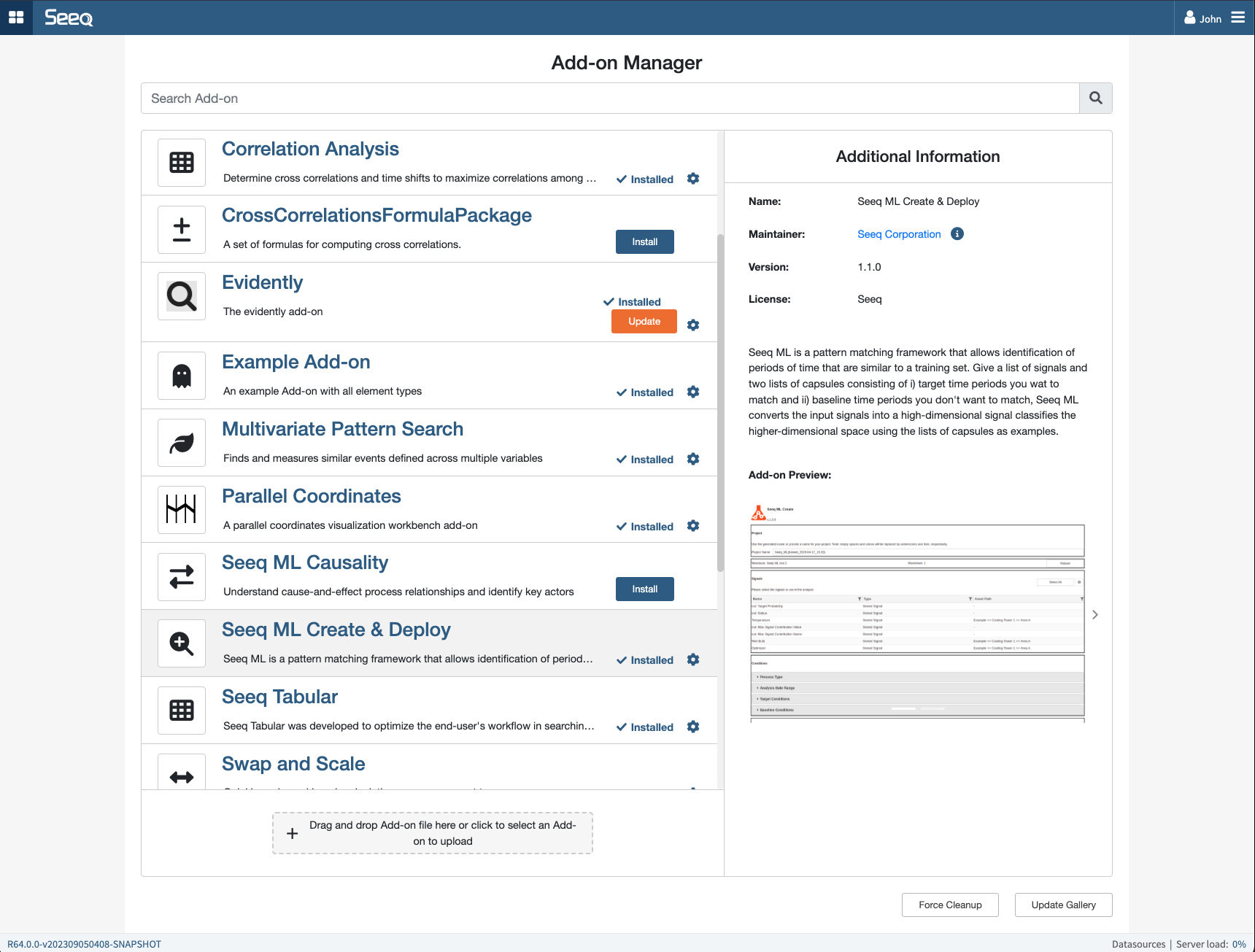Screen dimensions: 1255x952
Task: Click the Seeq ML Create & Deploy zoom icon
Action: pos(181,643)
